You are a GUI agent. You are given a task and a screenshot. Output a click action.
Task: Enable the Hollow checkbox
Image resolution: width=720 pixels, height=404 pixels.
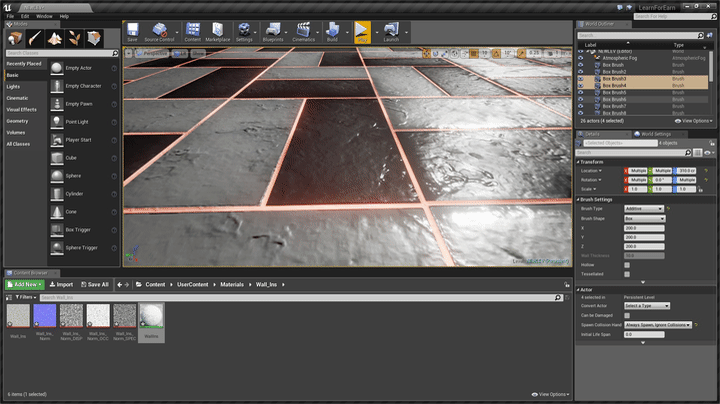point(627,265)
